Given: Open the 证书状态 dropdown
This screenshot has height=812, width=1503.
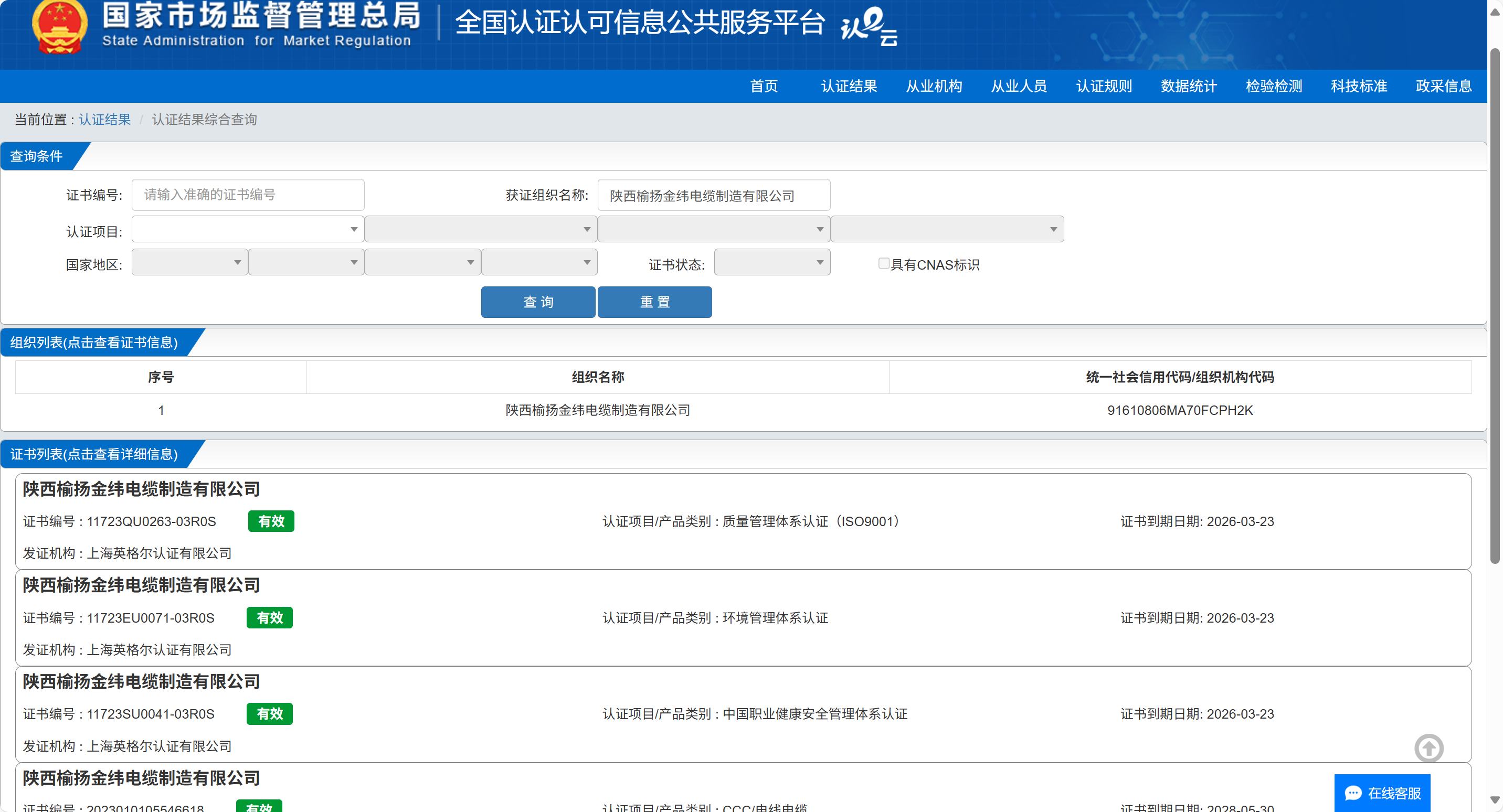Looking at the screenshot, I should (771, 262).
